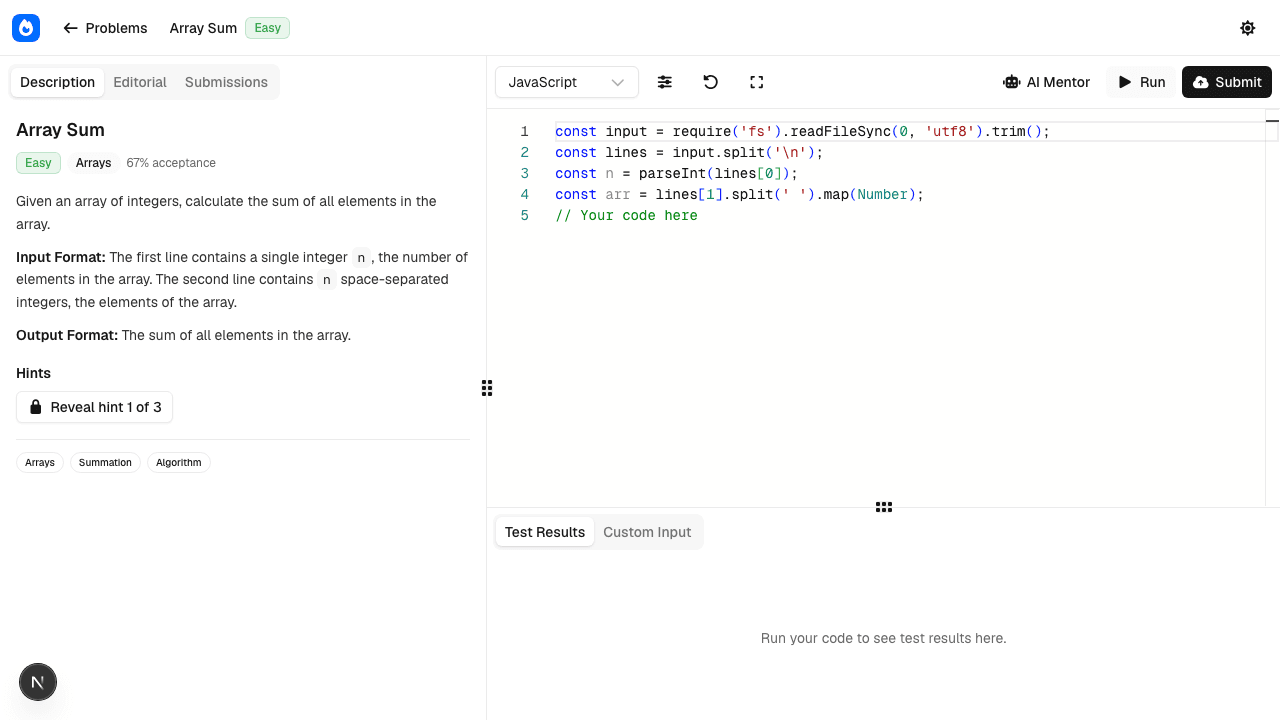Open the Description tab
This screenshot has height=720, width=1280.
57,82
